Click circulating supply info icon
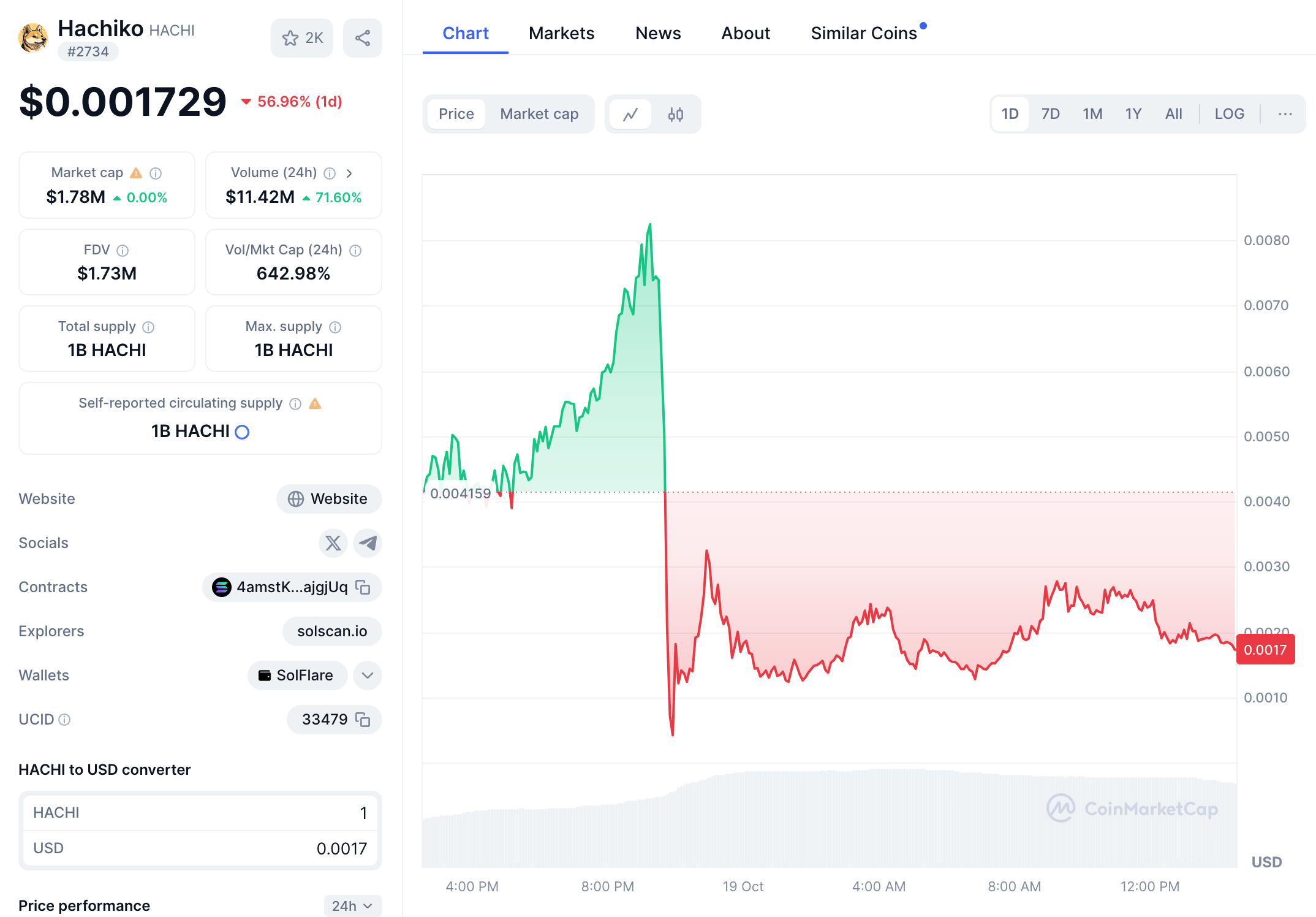The height and width of the screenshot is (917, 1316). tap(295, 404)
